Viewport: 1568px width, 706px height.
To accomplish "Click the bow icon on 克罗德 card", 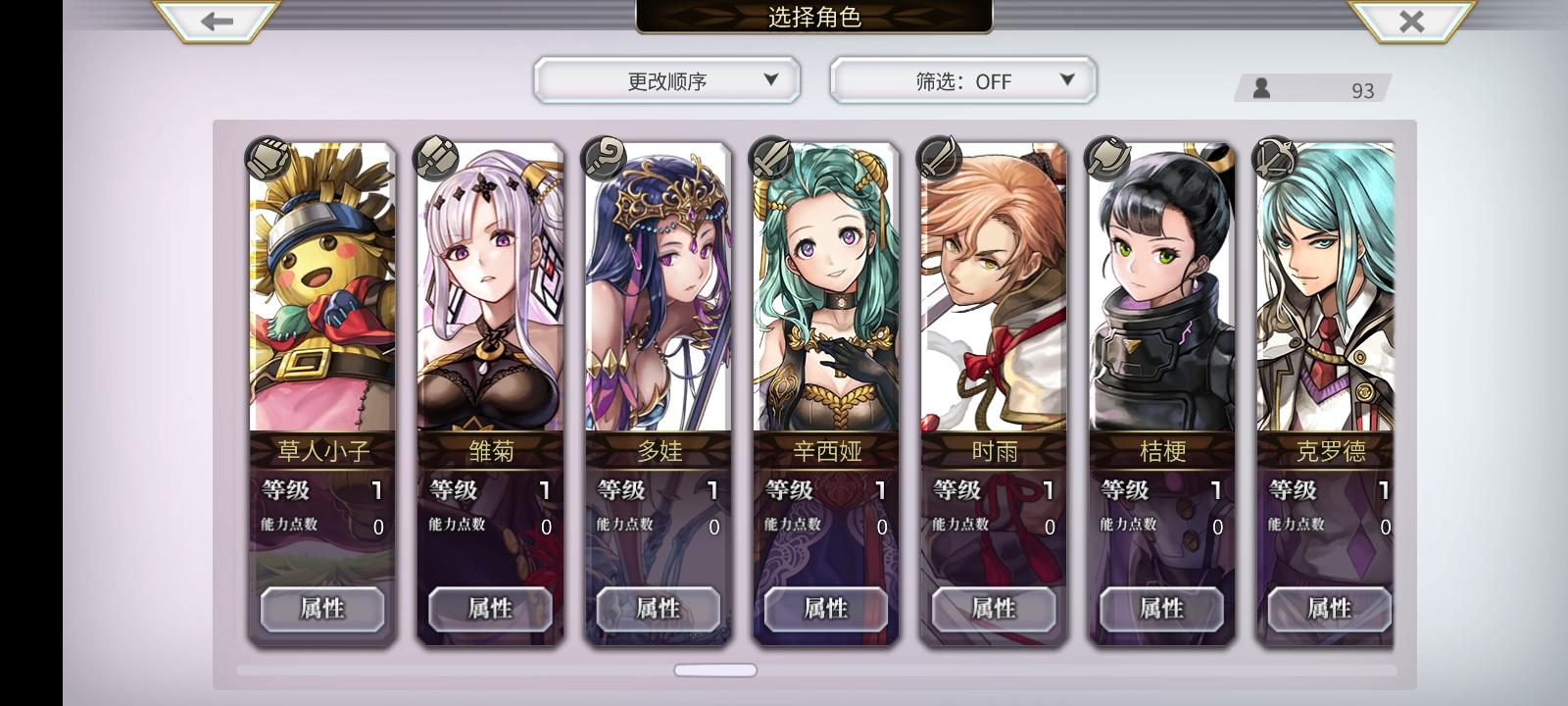I will point(1275,159).
